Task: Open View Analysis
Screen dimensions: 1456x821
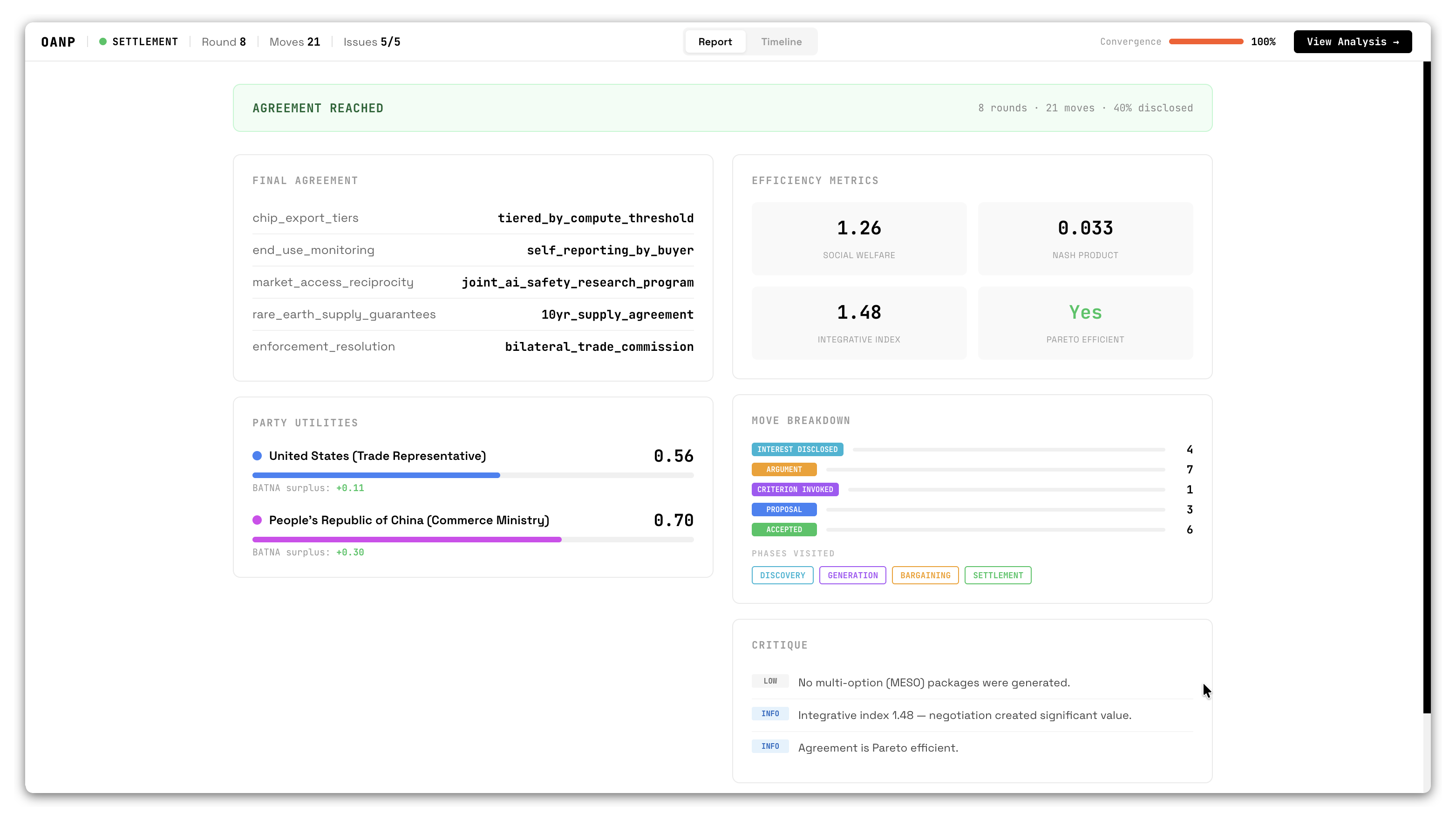Action: [1352, 42]
